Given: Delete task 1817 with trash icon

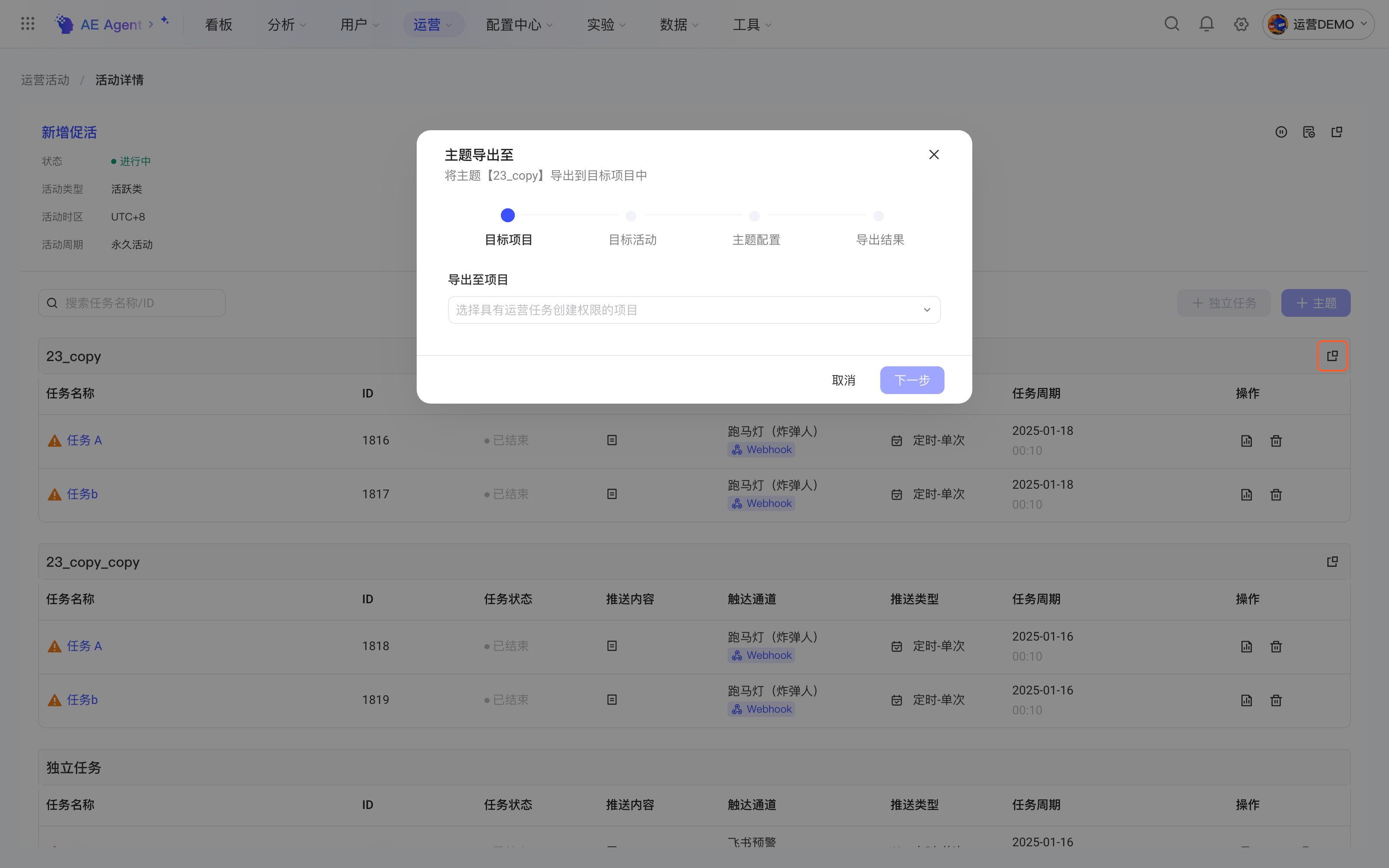Looking at the screenshot, I should point(1276,494).
